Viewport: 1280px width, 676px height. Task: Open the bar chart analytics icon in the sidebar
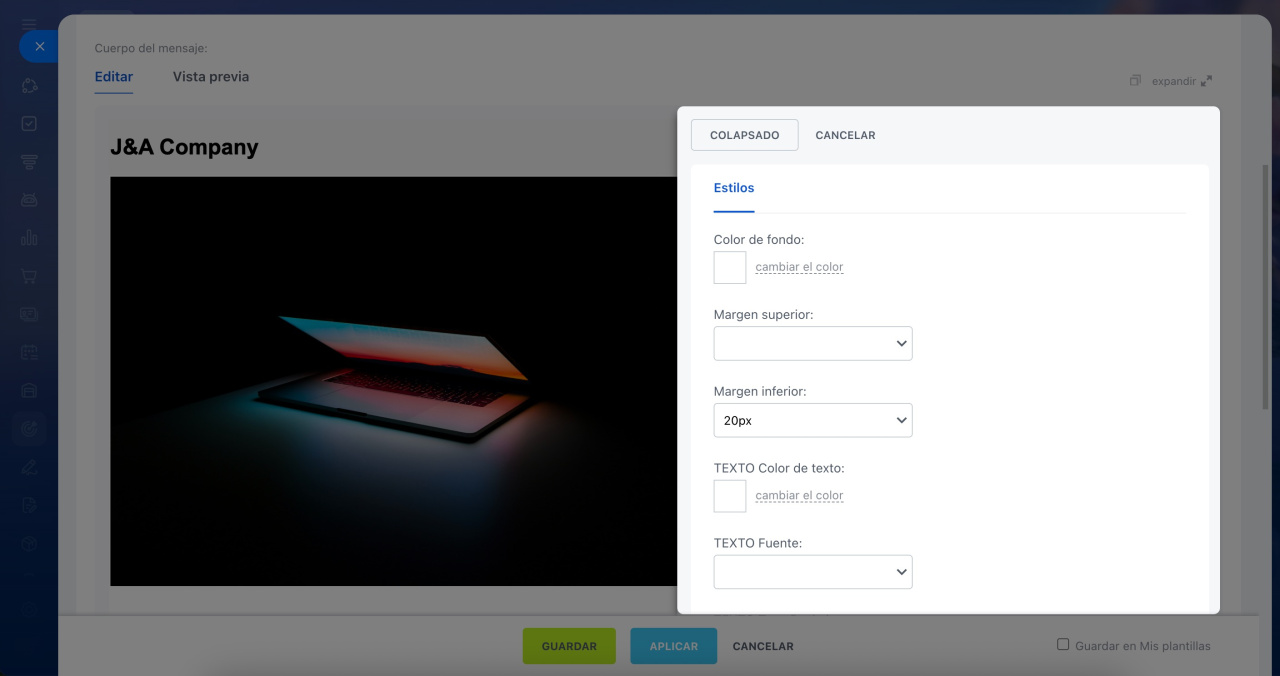point(29,238)
